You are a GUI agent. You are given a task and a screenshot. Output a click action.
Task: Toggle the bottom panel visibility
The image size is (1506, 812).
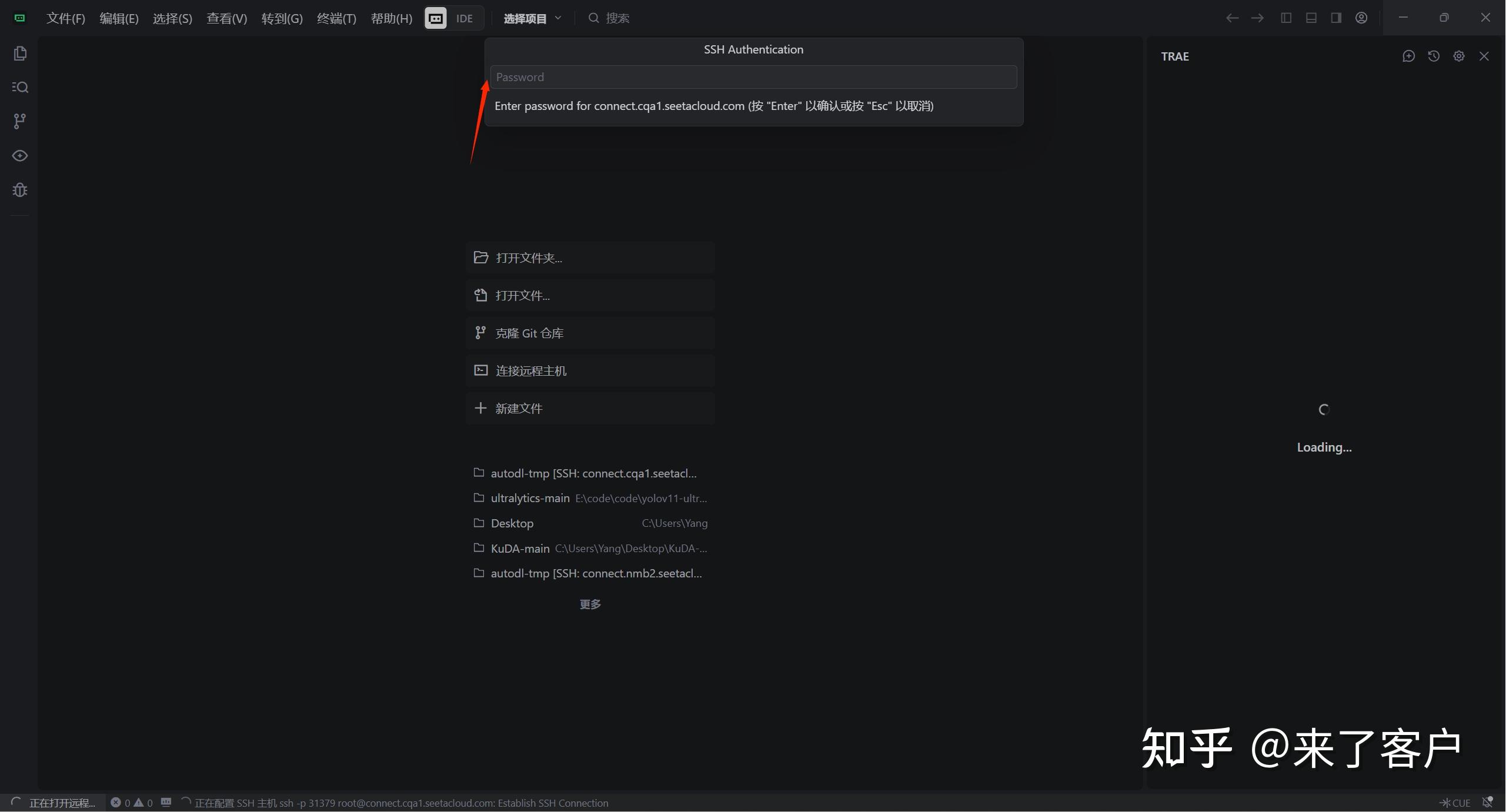pos(1311,18)
